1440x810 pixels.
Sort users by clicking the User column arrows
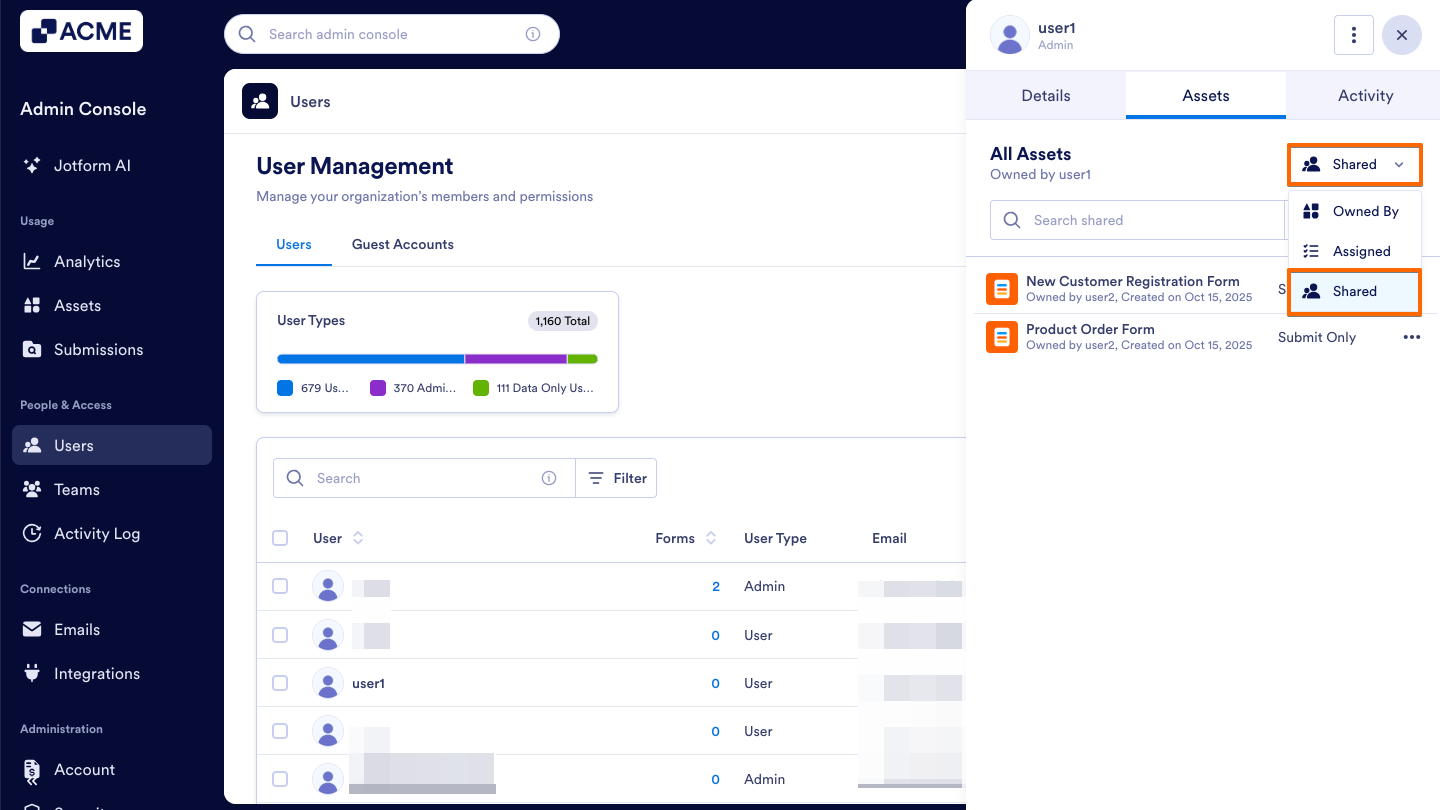click(x=357, y=537)
